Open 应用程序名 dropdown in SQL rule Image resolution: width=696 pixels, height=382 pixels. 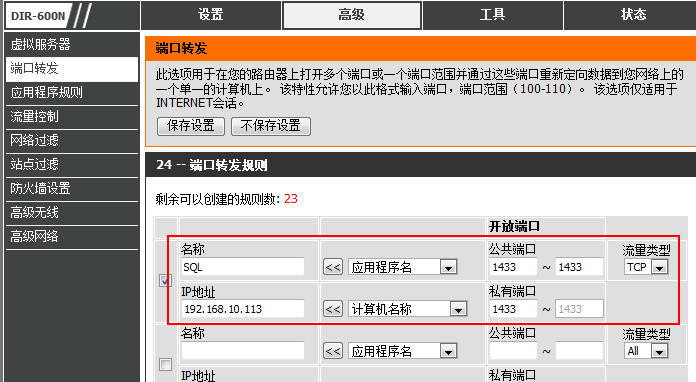tap(402, 267)
